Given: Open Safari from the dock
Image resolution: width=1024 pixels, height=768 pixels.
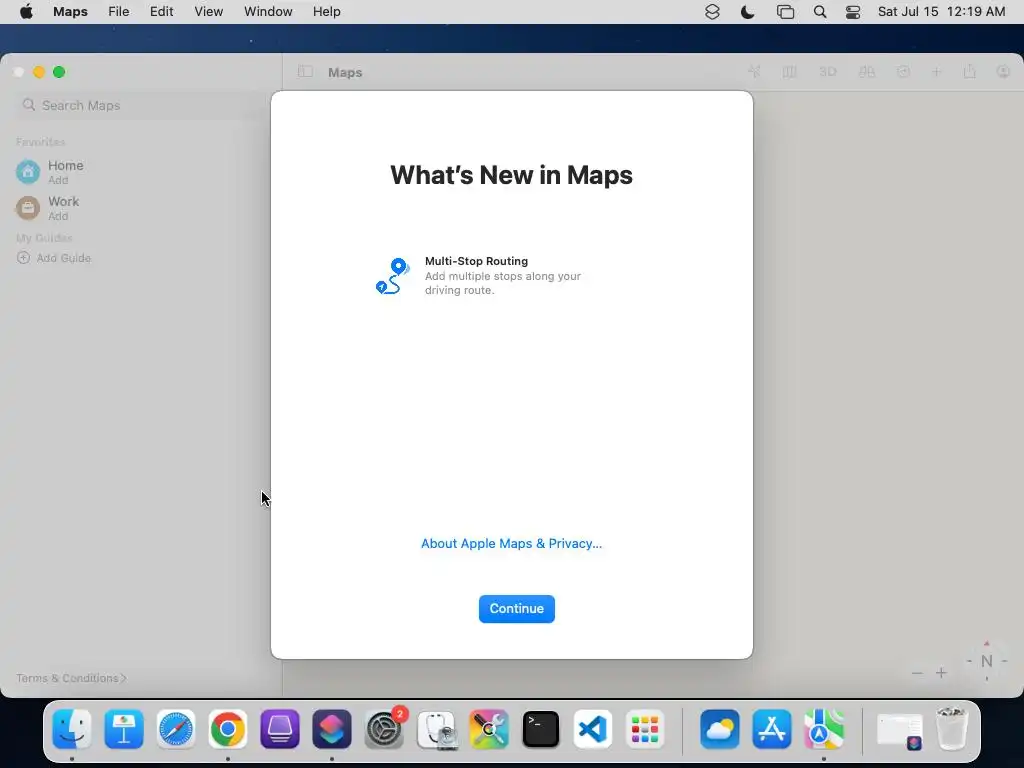Looking at the screenshot, I should [176, 729].
